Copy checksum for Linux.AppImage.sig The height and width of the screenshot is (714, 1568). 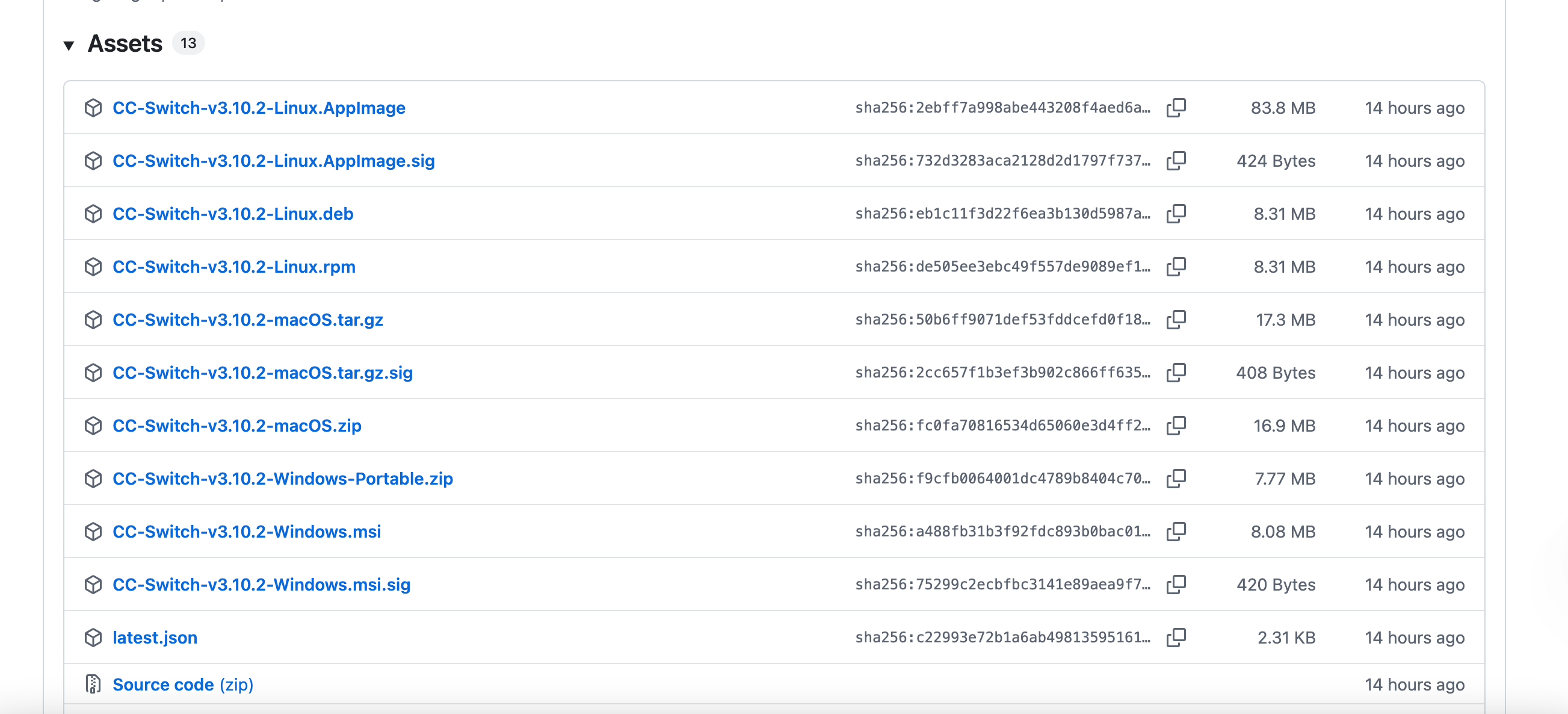coord(1176,161)
